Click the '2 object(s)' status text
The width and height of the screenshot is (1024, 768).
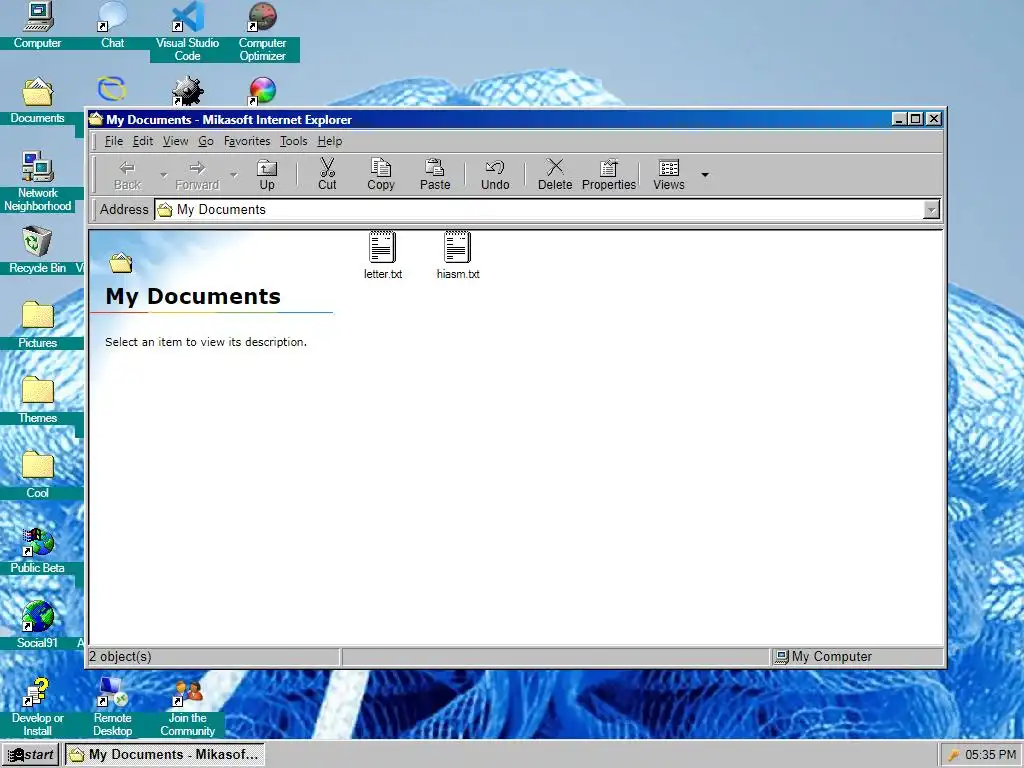tap(120, 657)
